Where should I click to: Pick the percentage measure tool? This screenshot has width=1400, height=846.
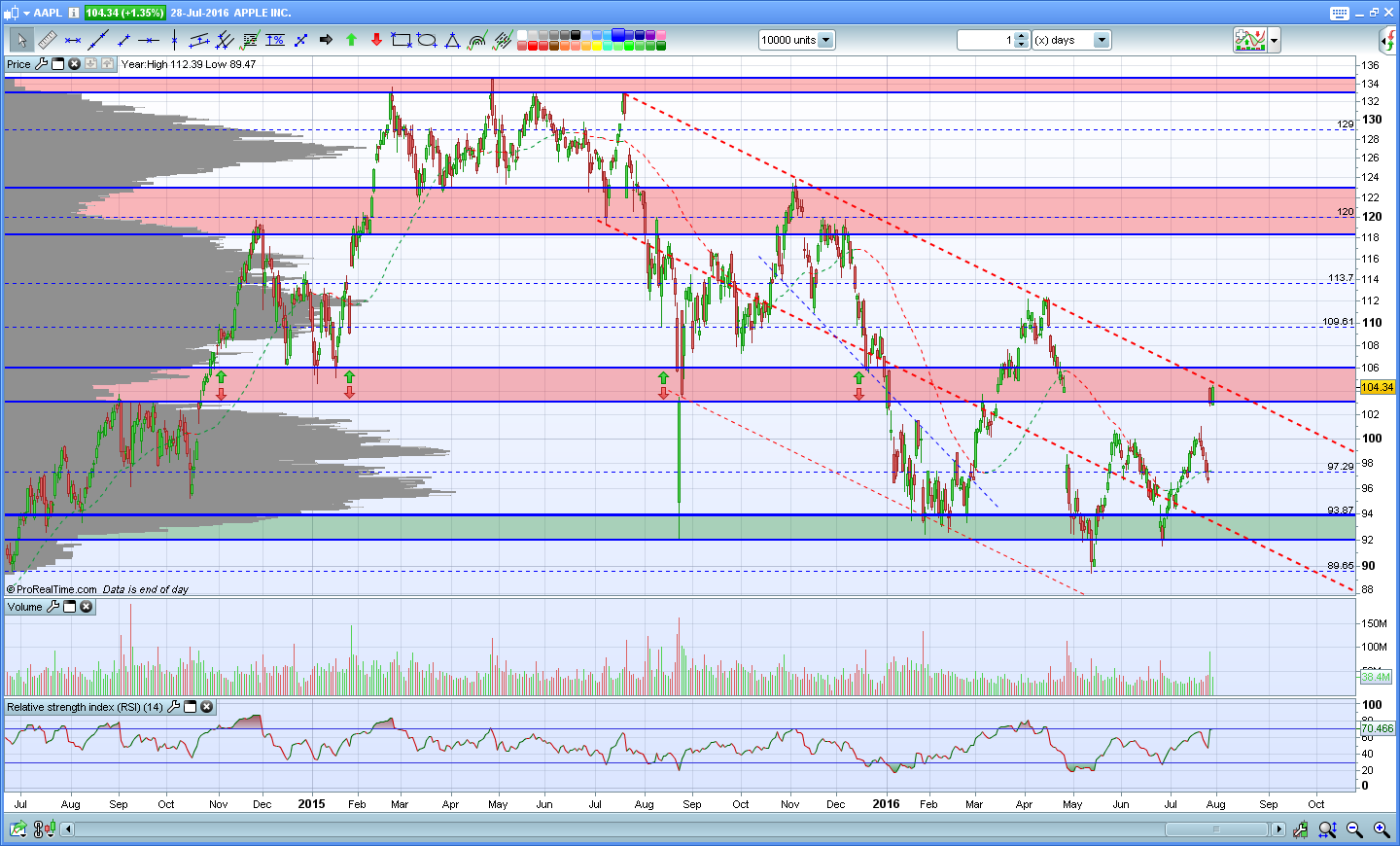pyautogui.click(x=275, y=40)
